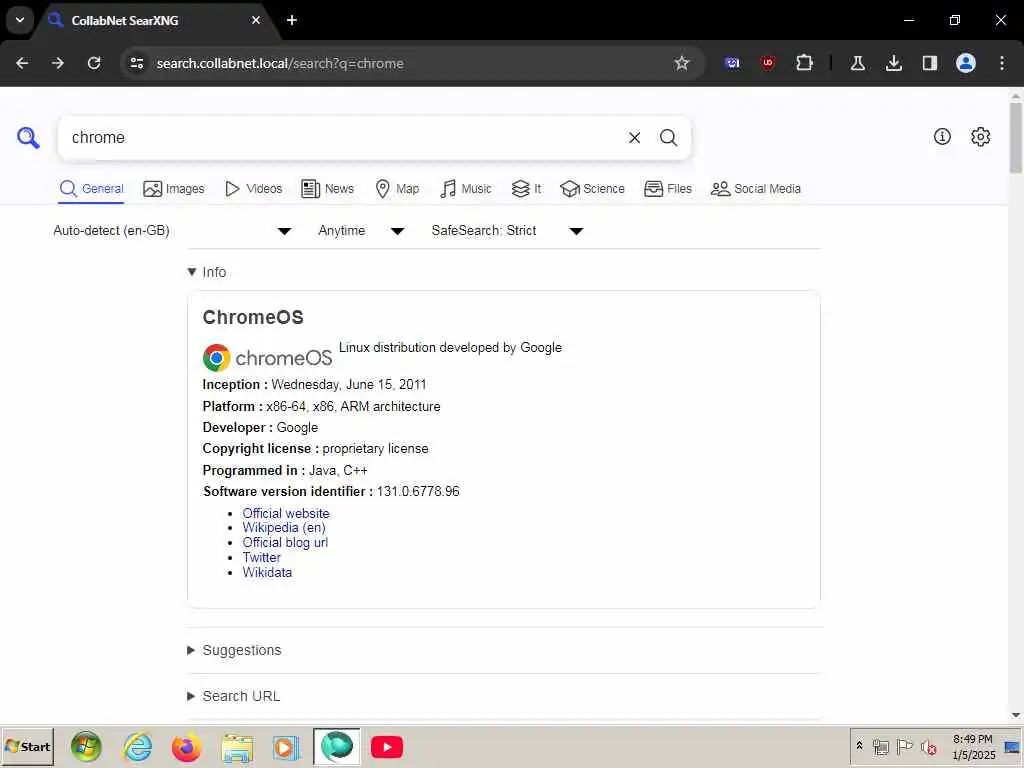Screen dimensions: 1024x768
Task: Click the taskbar clock 8:49 PM
Action: coord(972,739)
